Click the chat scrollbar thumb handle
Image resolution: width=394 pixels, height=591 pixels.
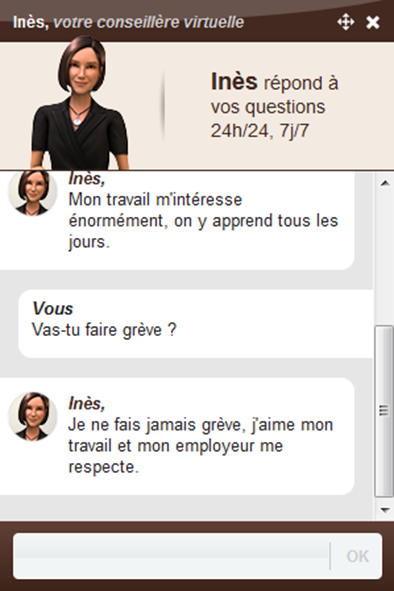pyautogui.click(x=384, y=411)
